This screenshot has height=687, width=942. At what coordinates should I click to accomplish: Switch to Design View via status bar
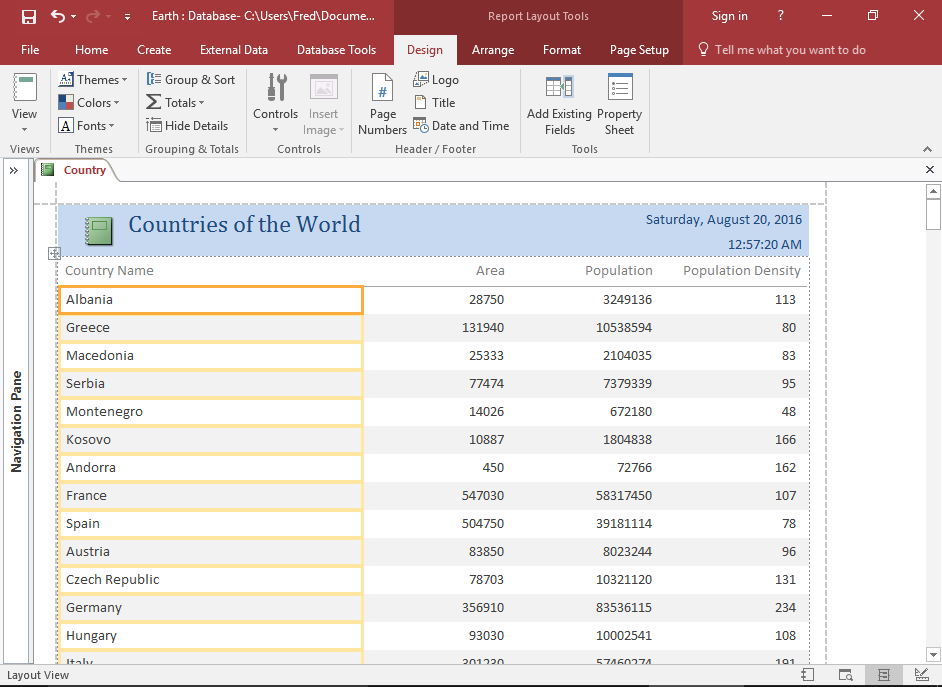point(921,675)
